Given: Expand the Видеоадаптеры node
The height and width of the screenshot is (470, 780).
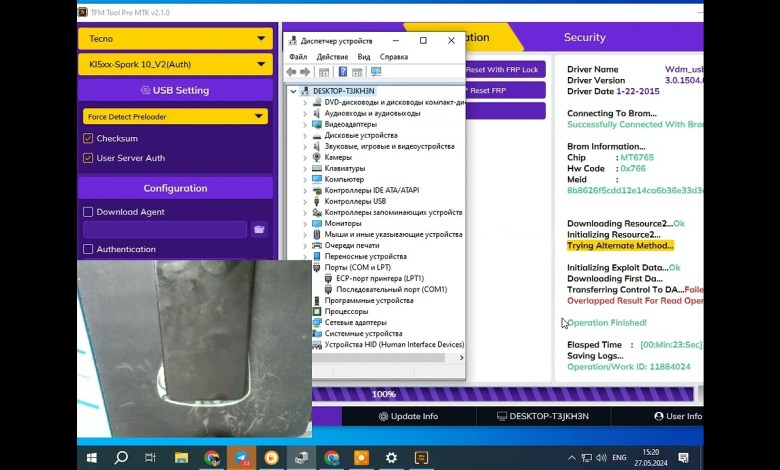Looking at the screenshot, I should 305,124.
